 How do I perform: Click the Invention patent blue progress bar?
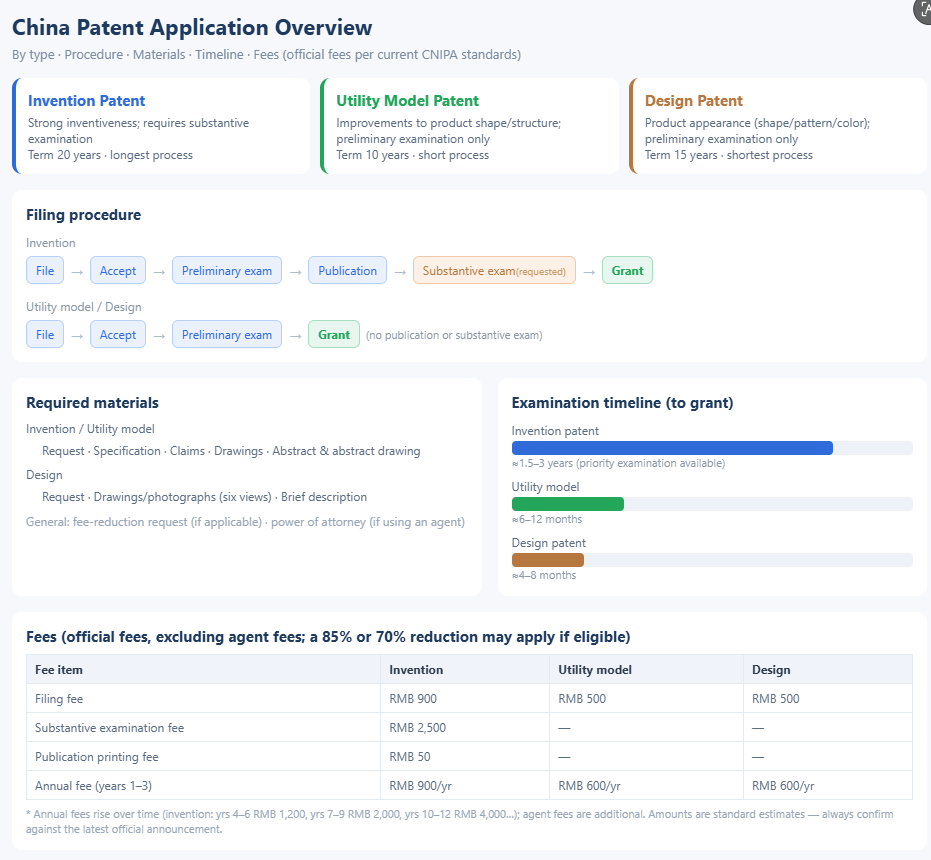(x=672, y=448)
